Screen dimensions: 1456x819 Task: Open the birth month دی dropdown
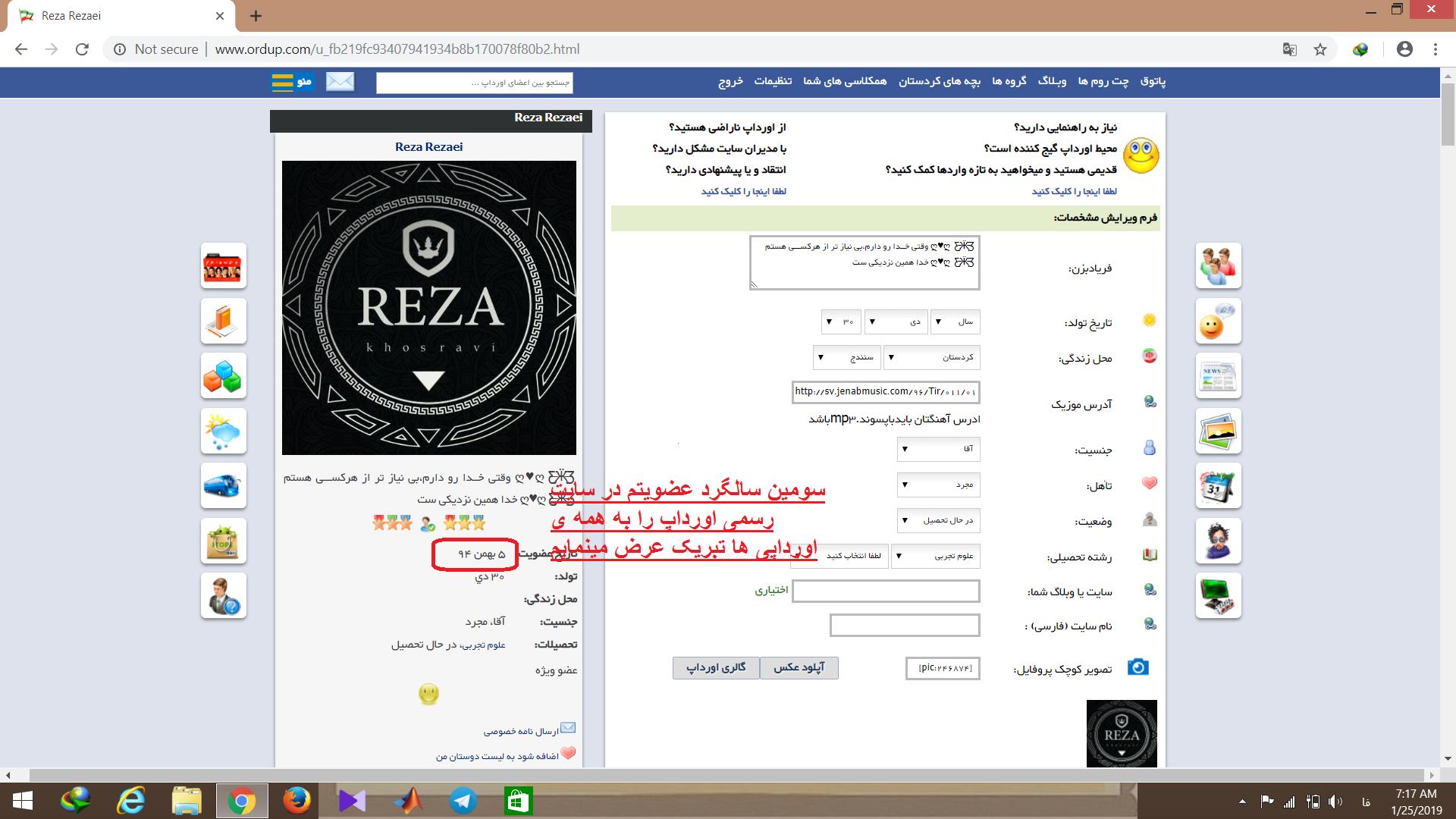click(x=896, y=322)
